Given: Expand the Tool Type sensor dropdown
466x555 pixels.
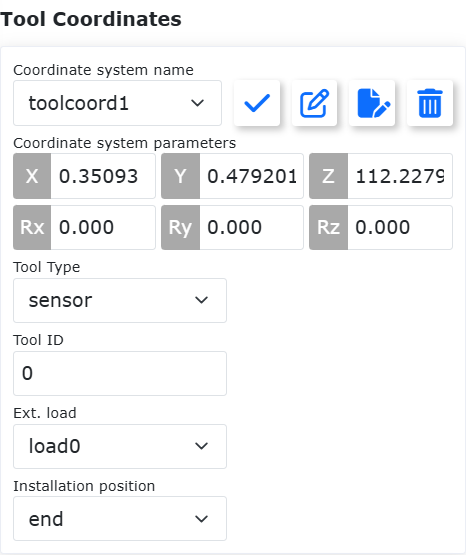Looking at the screenshot, I should (120, 300).
